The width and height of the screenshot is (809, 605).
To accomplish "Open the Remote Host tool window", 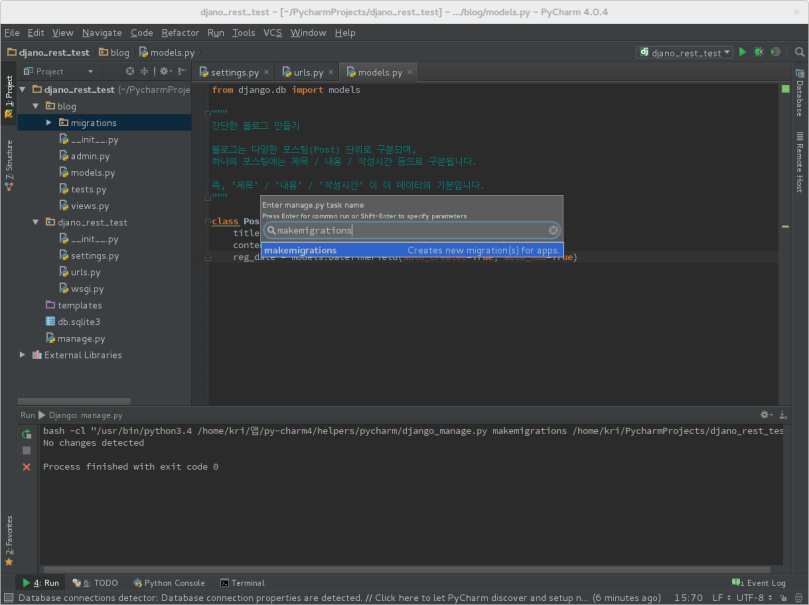I will click(800, 162).
